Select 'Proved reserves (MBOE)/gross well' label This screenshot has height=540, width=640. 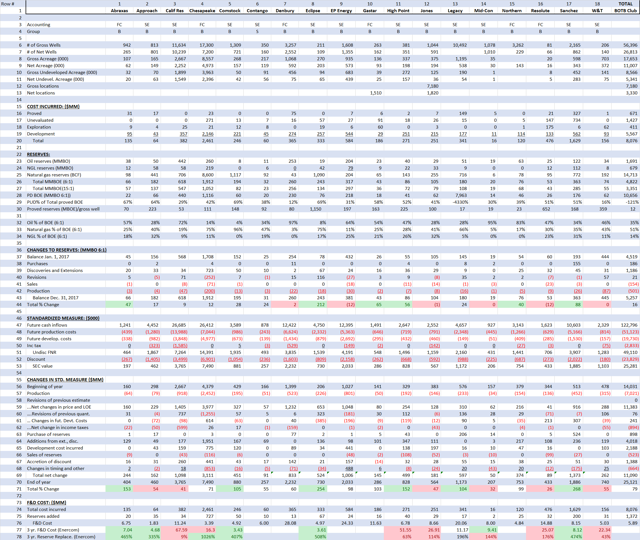pyautogui.click(x=62, y=209)
